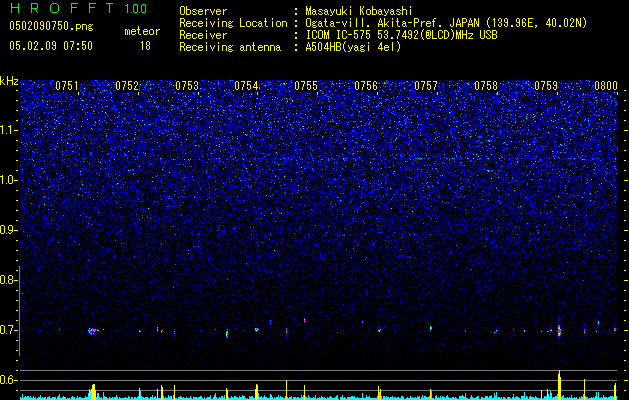Select the ICOM IC-575 receiver value
The height and width of the screenshot is (400, 629).
point(401,35)
